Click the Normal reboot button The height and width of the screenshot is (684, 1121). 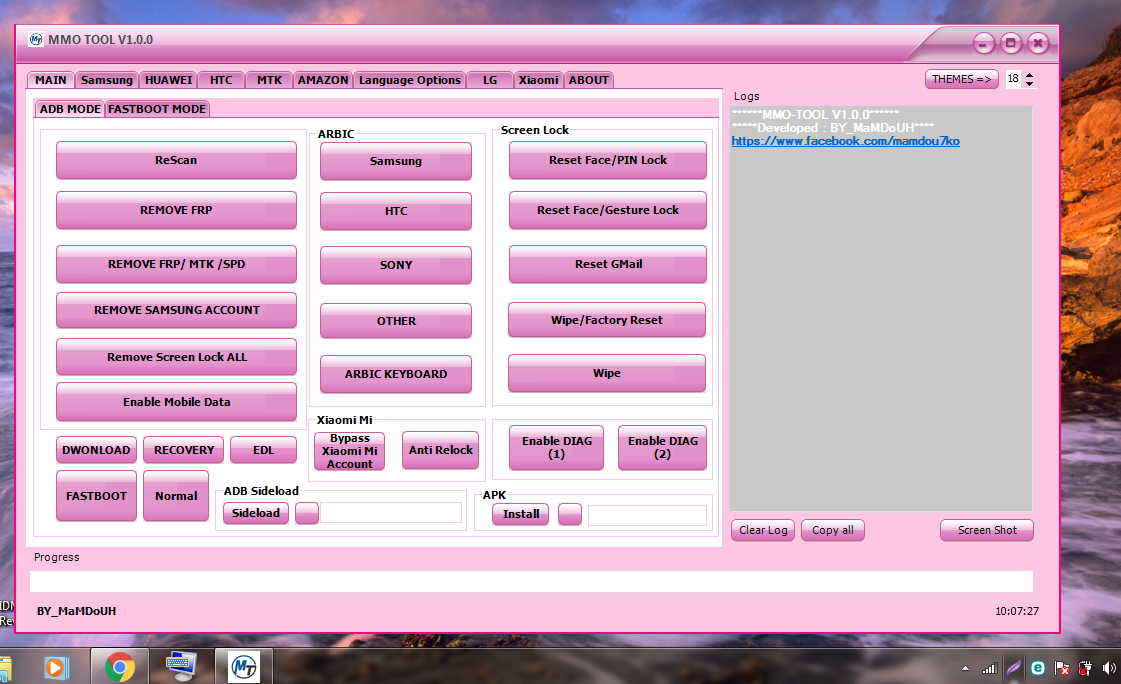pos(176,495)
